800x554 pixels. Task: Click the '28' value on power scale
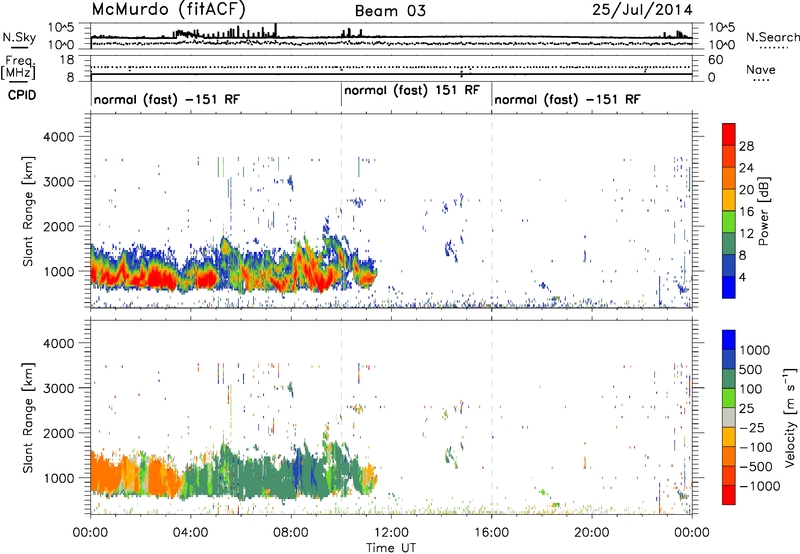746,146
